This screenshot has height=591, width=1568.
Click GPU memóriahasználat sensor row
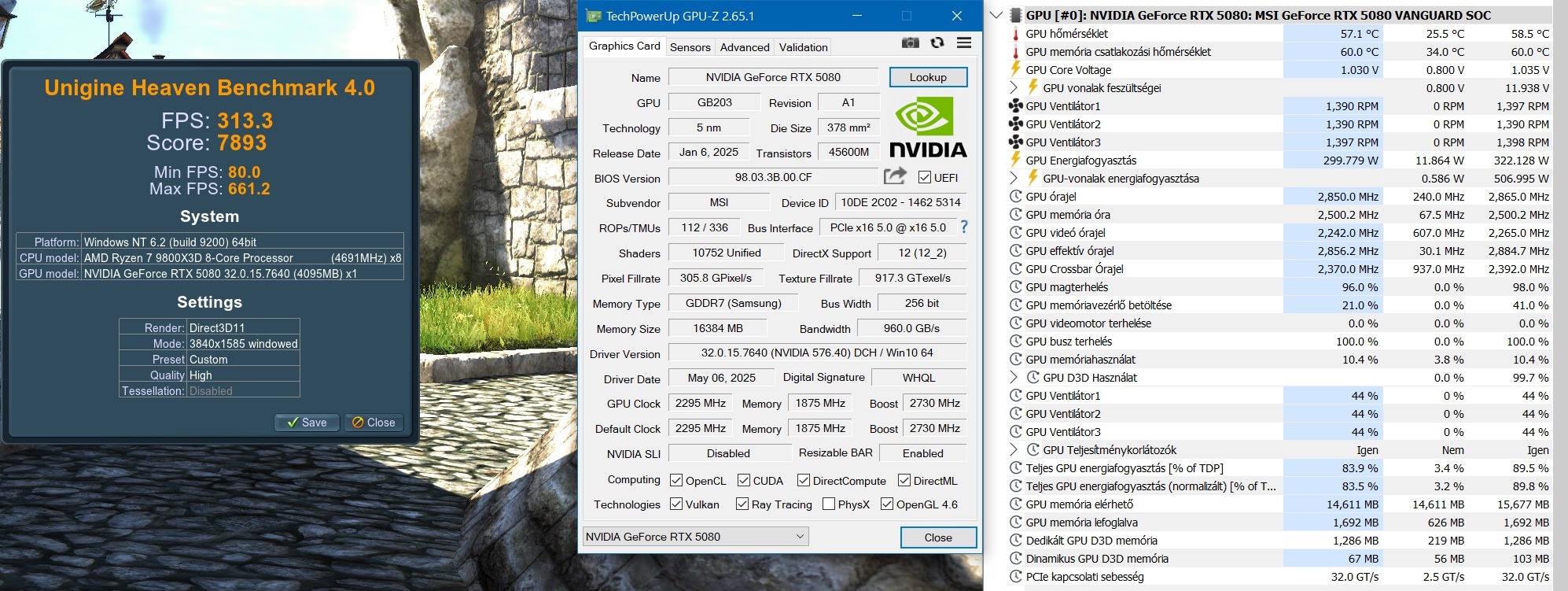tap(1279, 360)
